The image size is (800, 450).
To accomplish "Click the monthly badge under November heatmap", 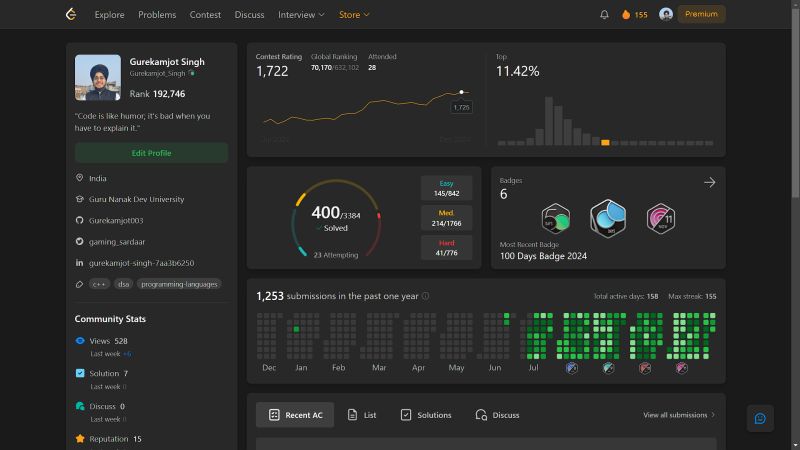I will [682, 368].
